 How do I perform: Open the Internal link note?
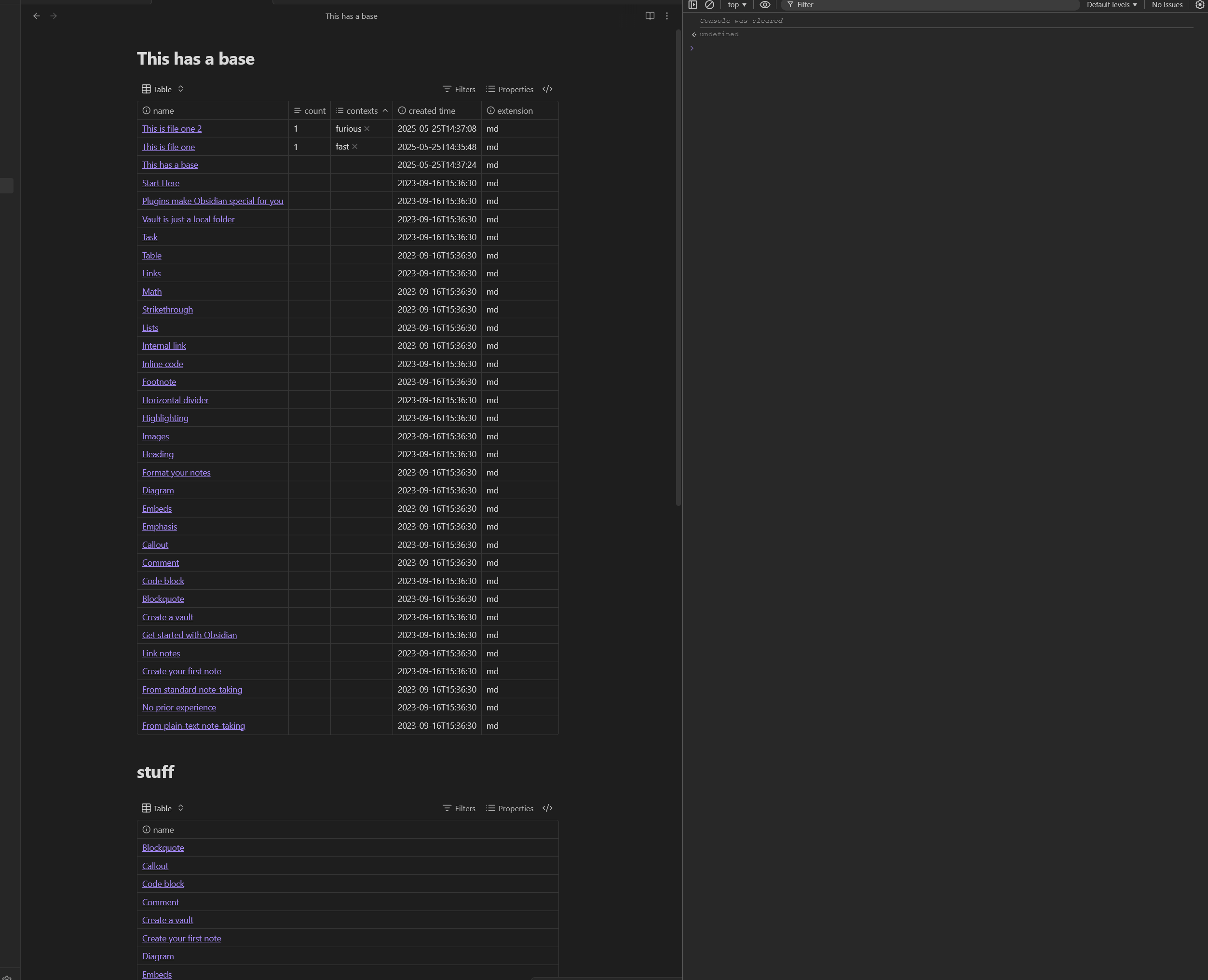click(163, 345)
